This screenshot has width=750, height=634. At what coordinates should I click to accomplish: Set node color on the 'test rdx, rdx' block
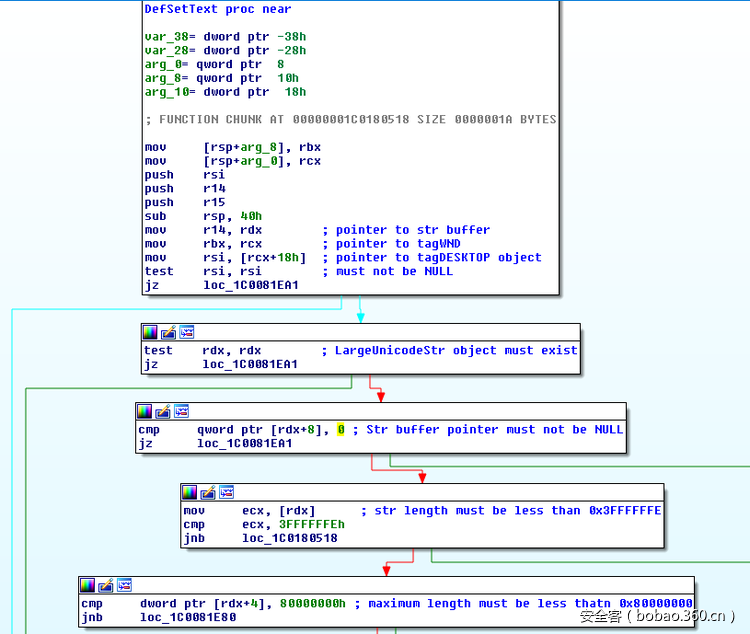click(x=150, y=332)
